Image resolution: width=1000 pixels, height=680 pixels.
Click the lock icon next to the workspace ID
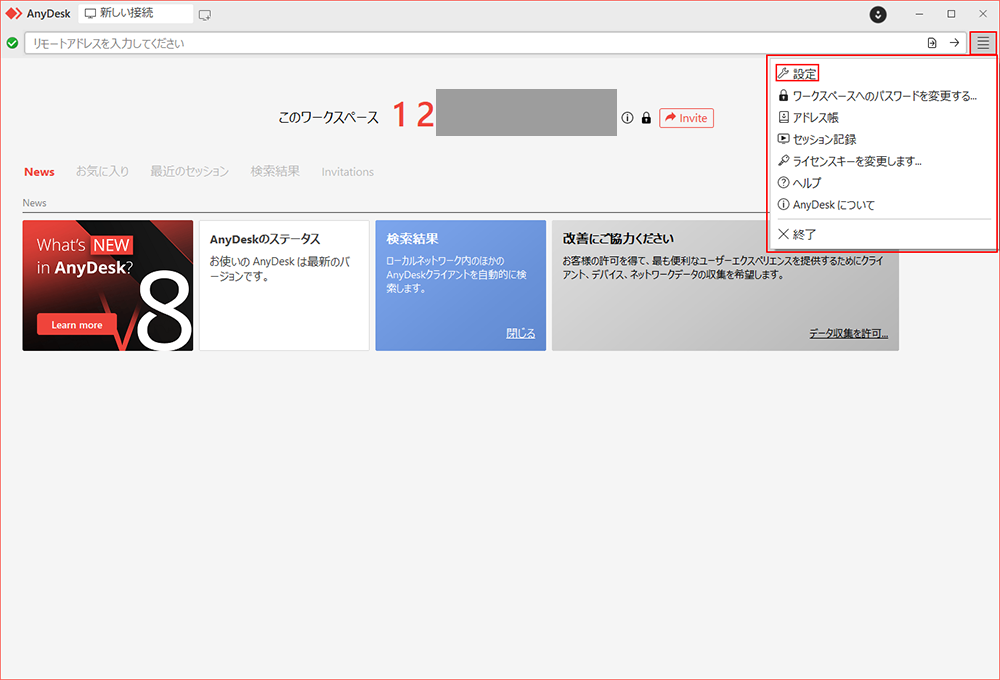point(646,117)
